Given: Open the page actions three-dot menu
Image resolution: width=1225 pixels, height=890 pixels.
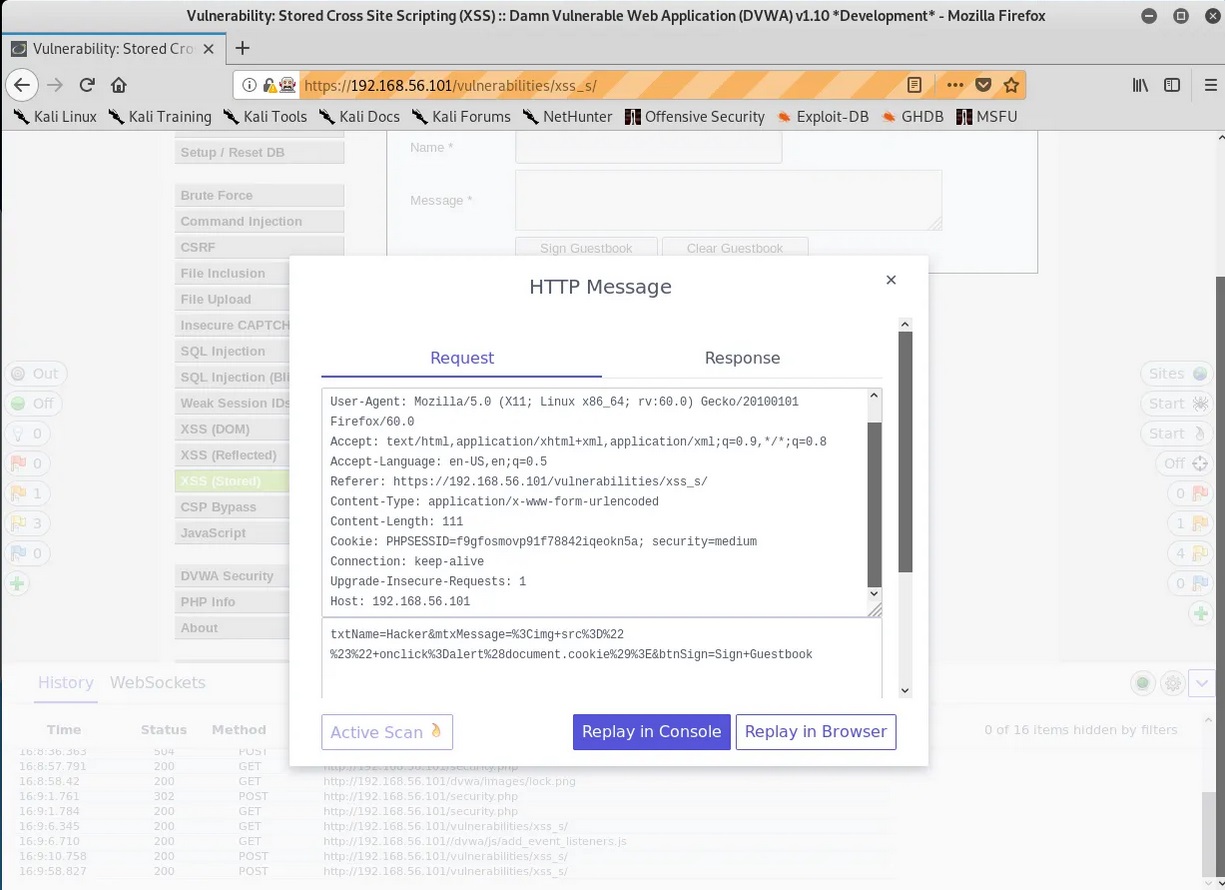Looking at the screenshot, I should point(955,85).
